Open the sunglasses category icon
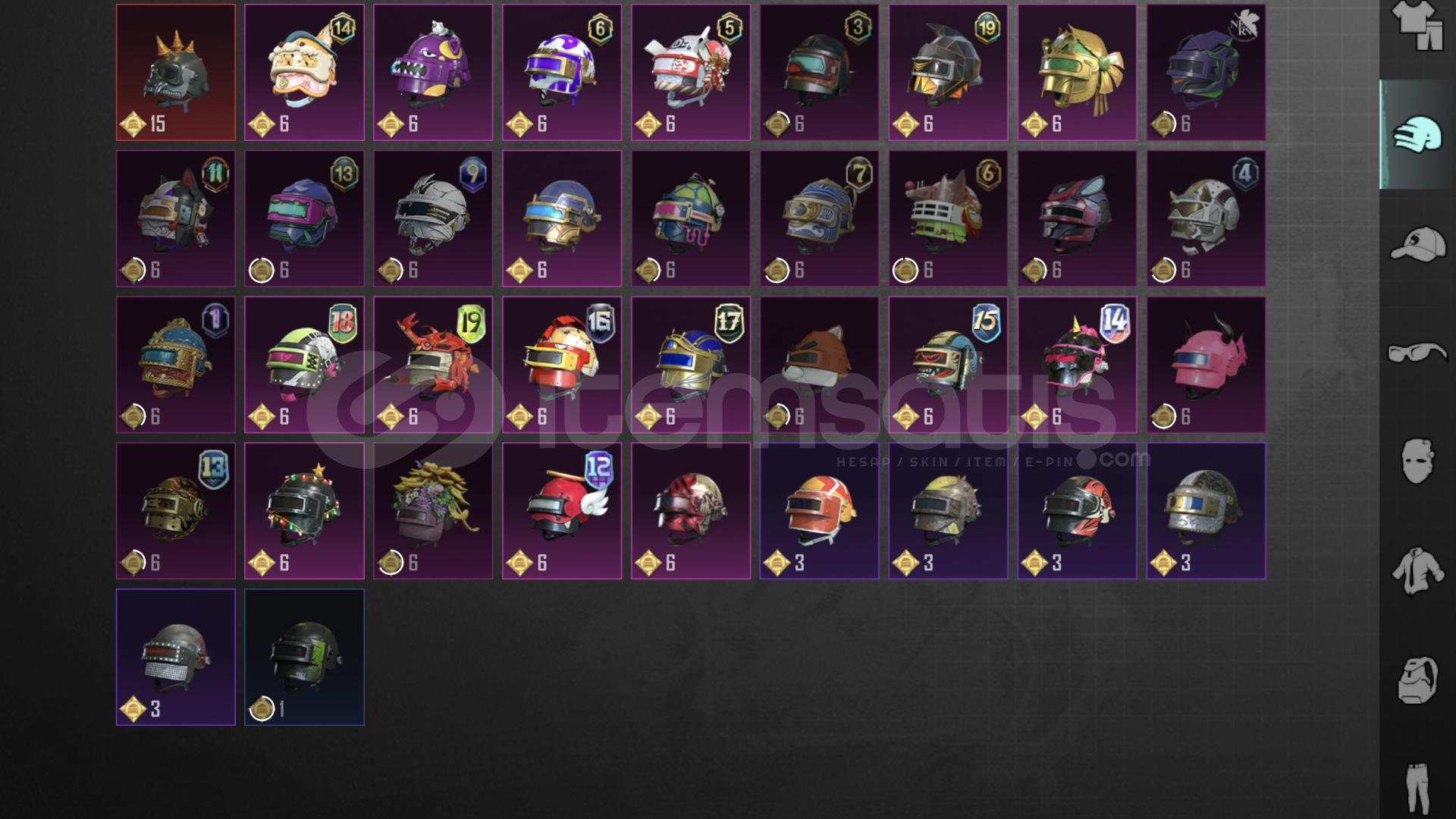 [1417, 353]
